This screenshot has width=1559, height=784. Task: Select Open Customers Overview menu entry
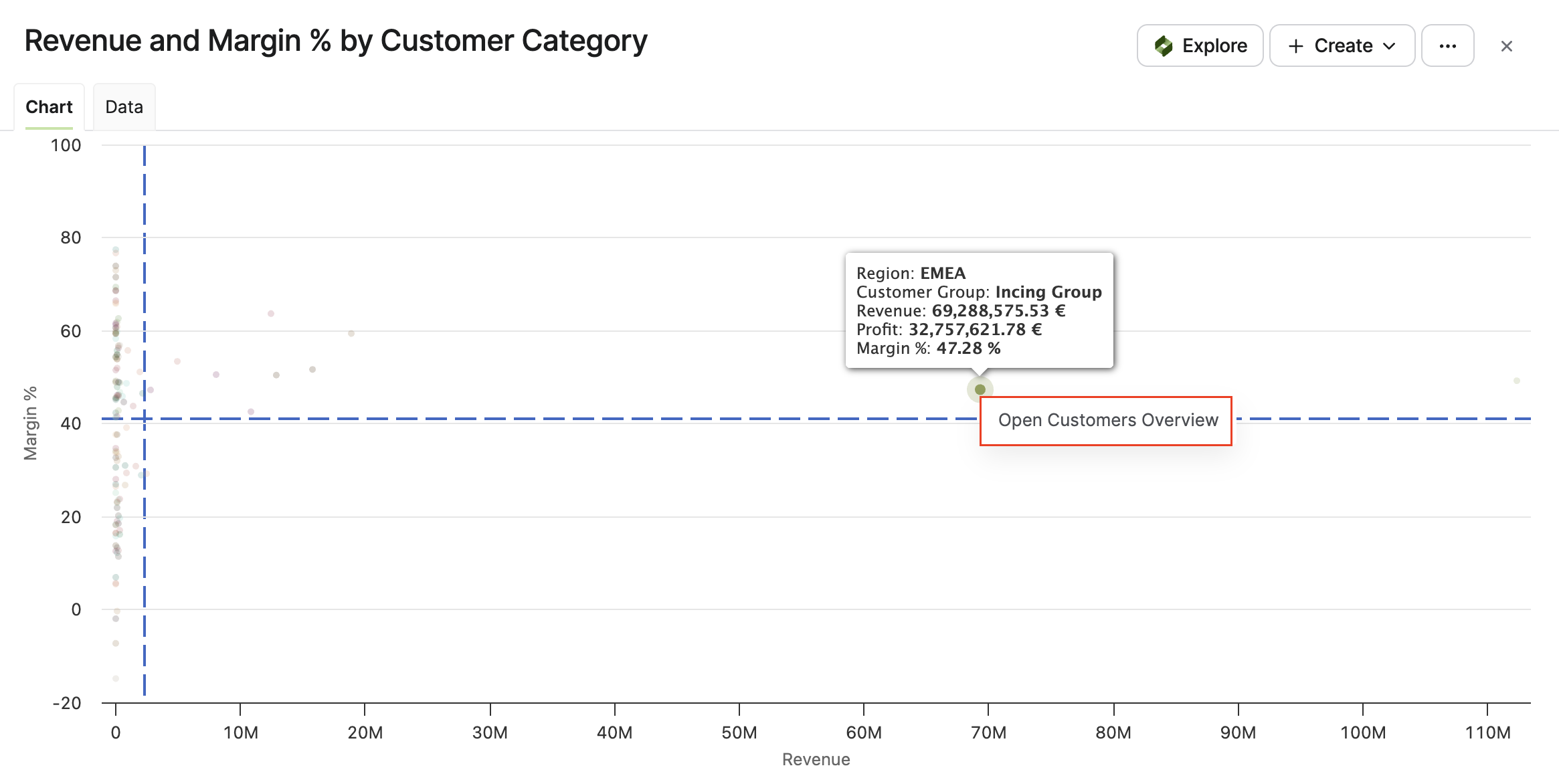pos(1107,420)
